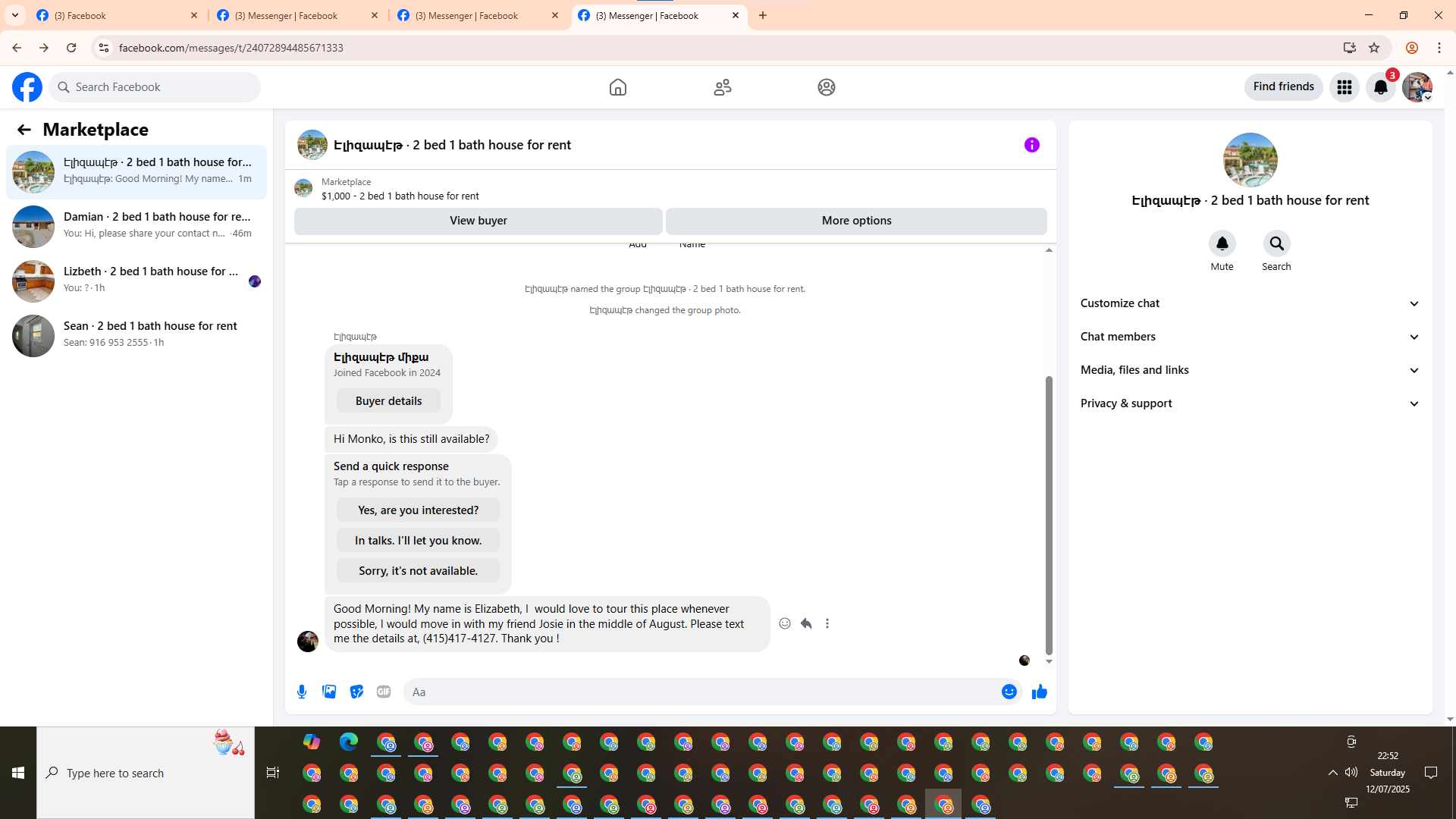Screen dimensions: 1456x819
Task: Click the chat scrollbar thumb
Action: [1049, 516]
